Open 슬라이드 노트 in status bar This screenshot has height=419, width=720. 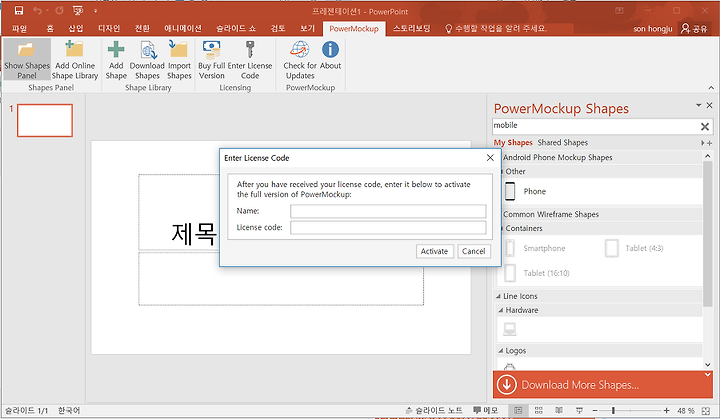pyautogui.click(x=434, y=410)
